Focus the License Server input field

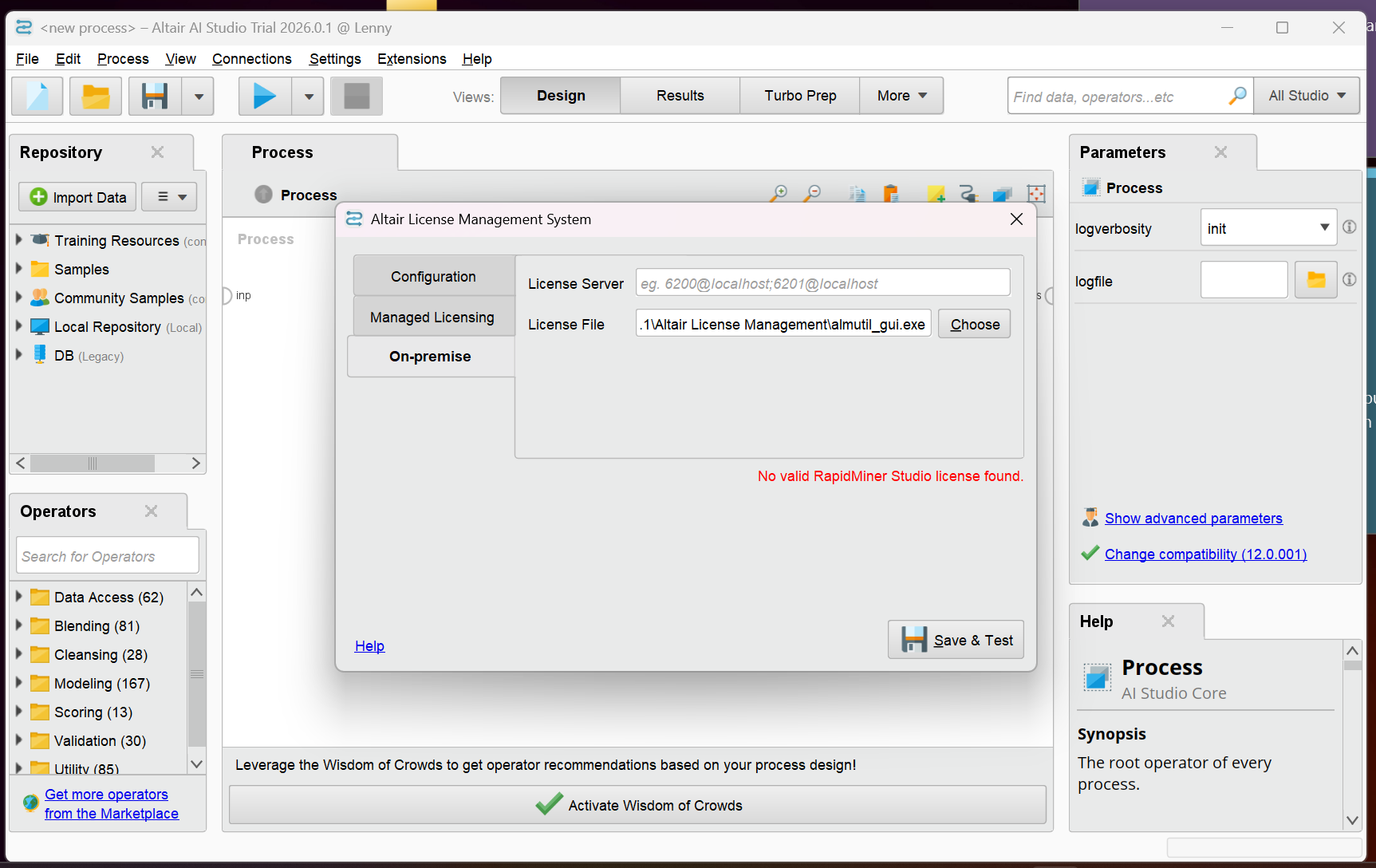pos(823,282)
